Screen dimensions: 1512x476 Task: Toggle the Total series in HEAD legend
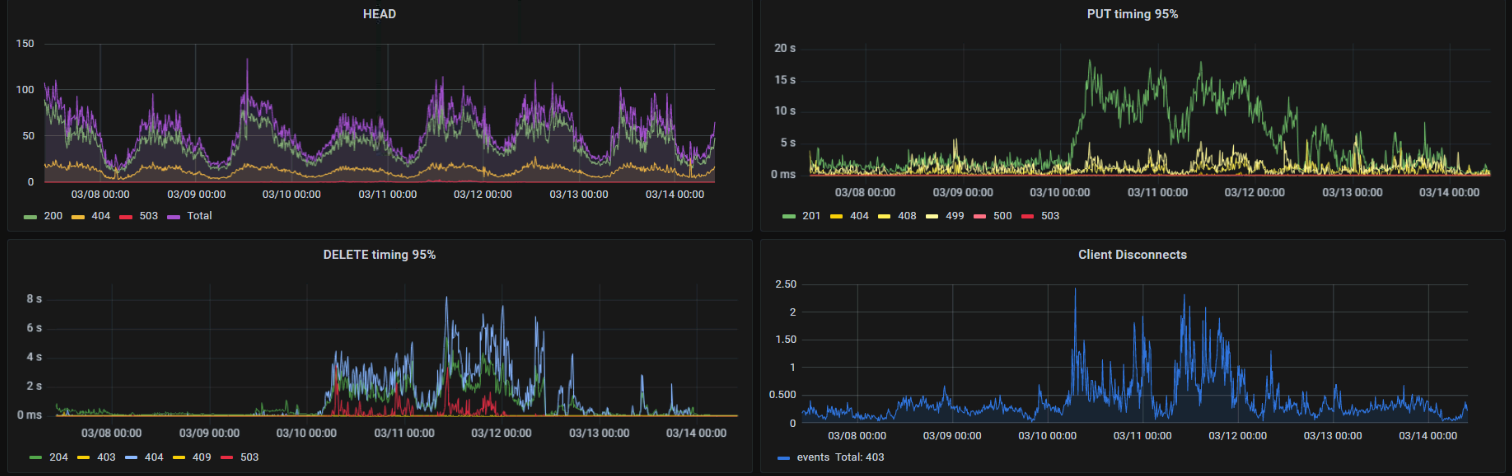[198, 215]
